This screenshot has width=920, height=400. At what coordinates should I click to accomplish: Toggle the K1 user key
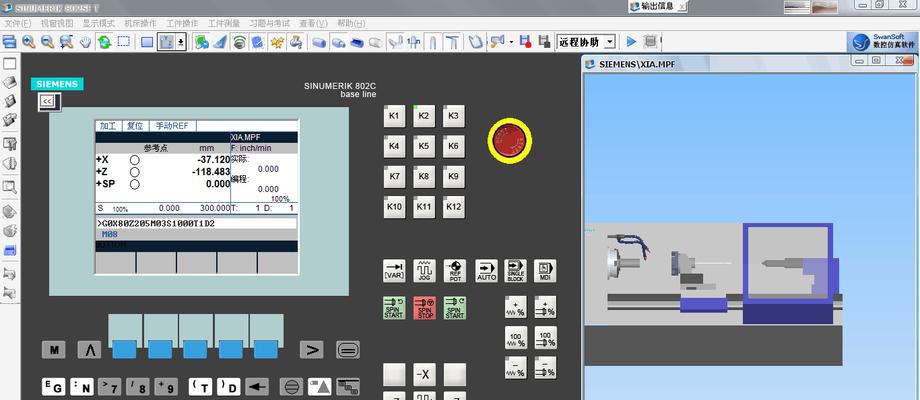coord(394,116)
